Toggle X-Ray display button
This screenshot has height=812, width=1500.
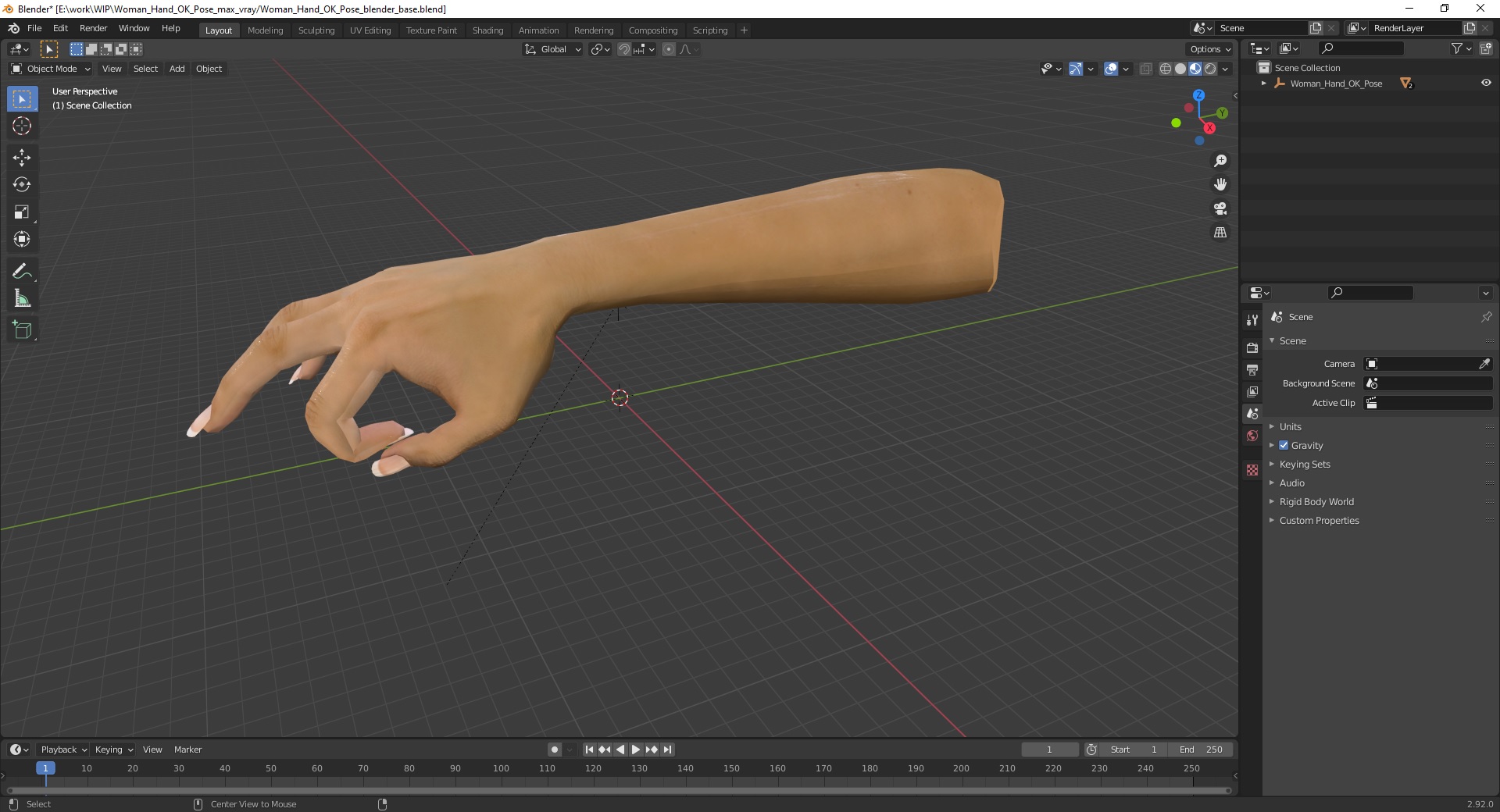(x=1146, y=69)
